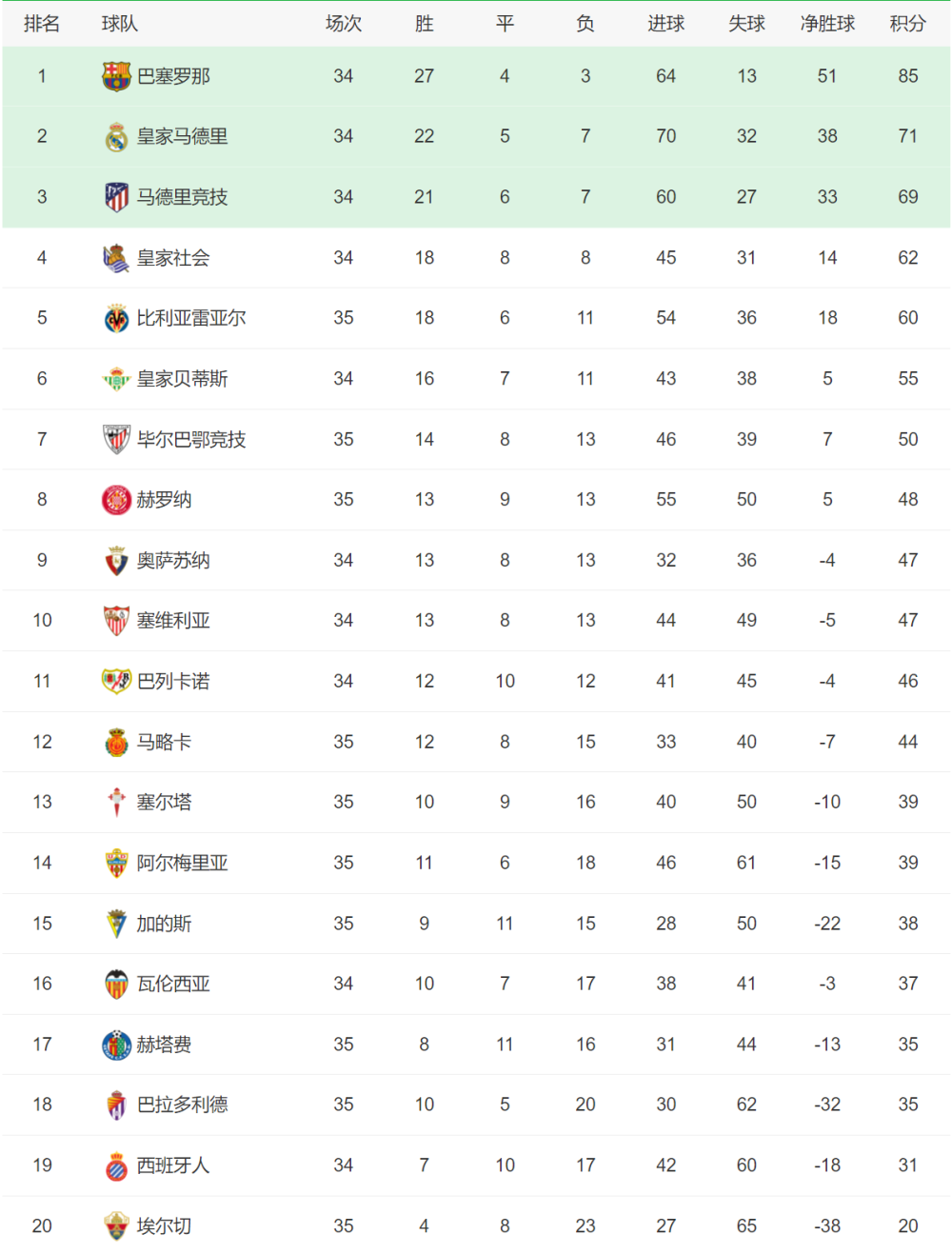Click the Osasuna crest icon
Image resolution: width=952 pixels, height=1254 pixels.
116,561
